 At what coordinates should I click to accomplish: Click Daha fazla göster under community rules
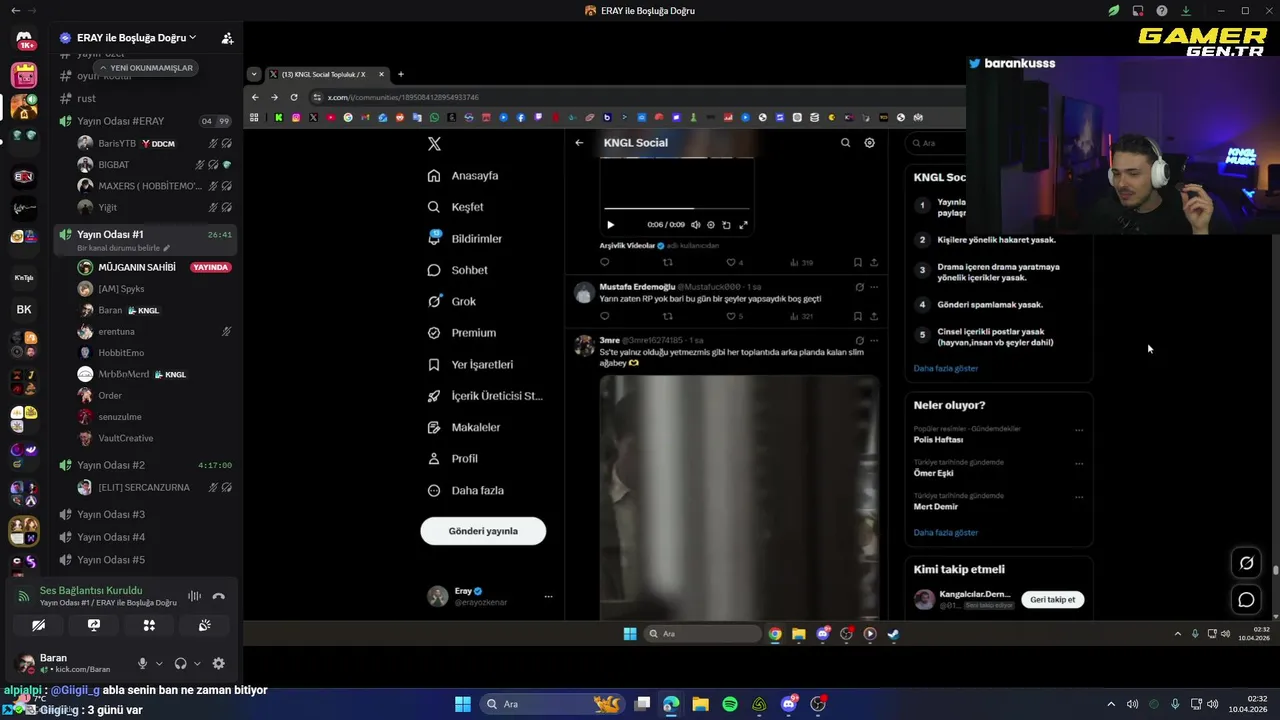946,369
